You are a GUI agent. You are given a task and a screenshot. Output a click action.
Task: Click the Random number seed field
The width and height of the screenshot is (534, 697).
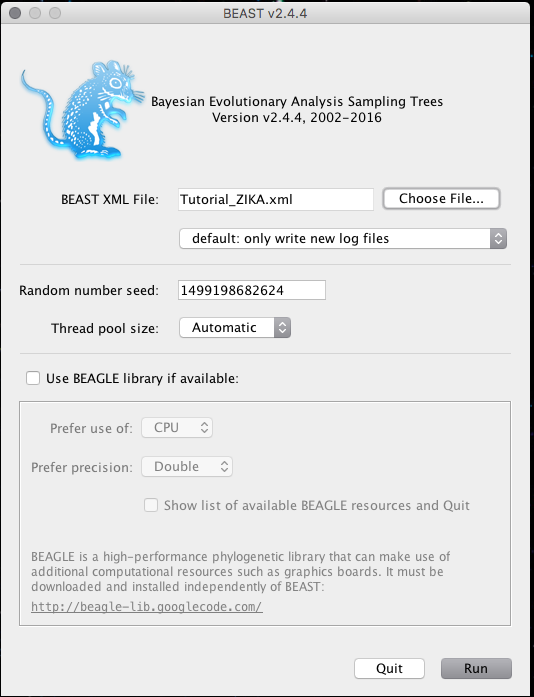pyautogui.click(x=252, y=290)
